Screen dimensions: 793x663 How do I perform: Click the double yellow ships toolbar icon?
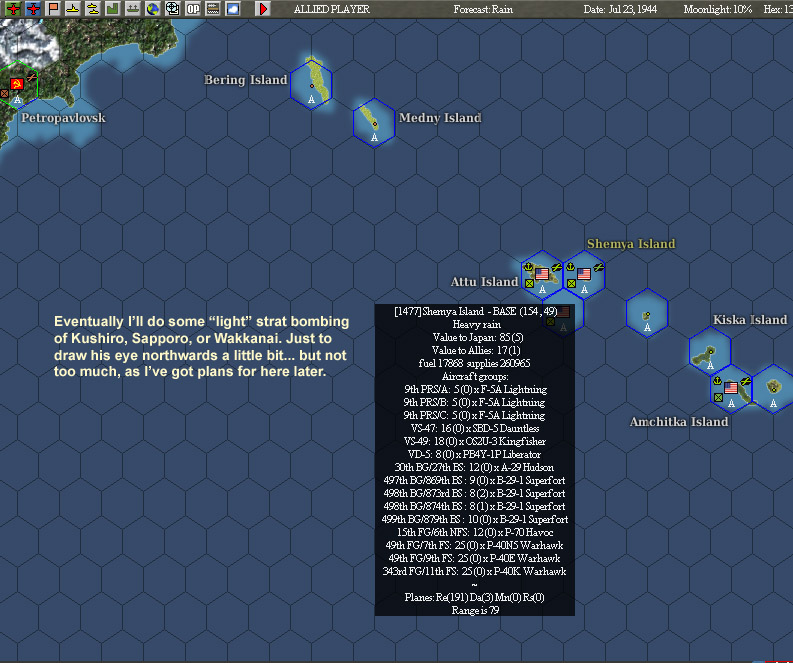click(x=93, y=9)
